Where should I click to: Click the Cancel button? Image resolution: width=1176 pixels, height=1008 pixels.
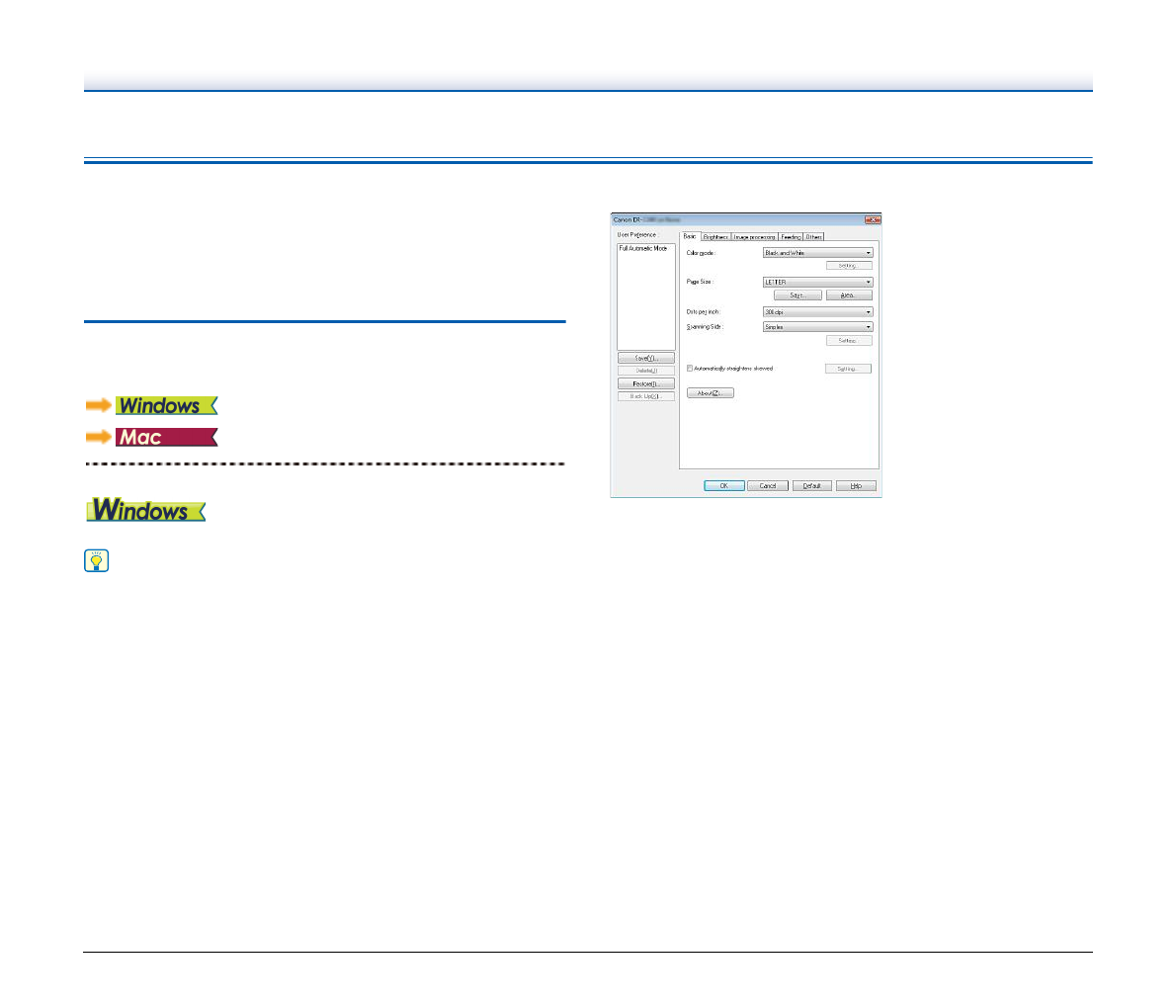pos(767,486)
